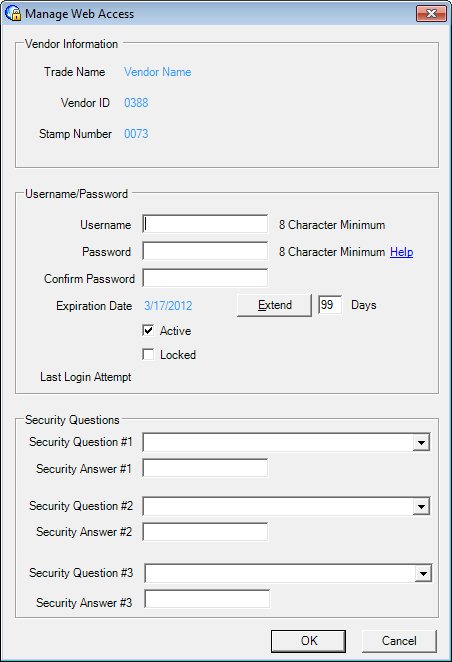Enable the Locked checkbox
452x662 pixels.
(x=148, y=354)
